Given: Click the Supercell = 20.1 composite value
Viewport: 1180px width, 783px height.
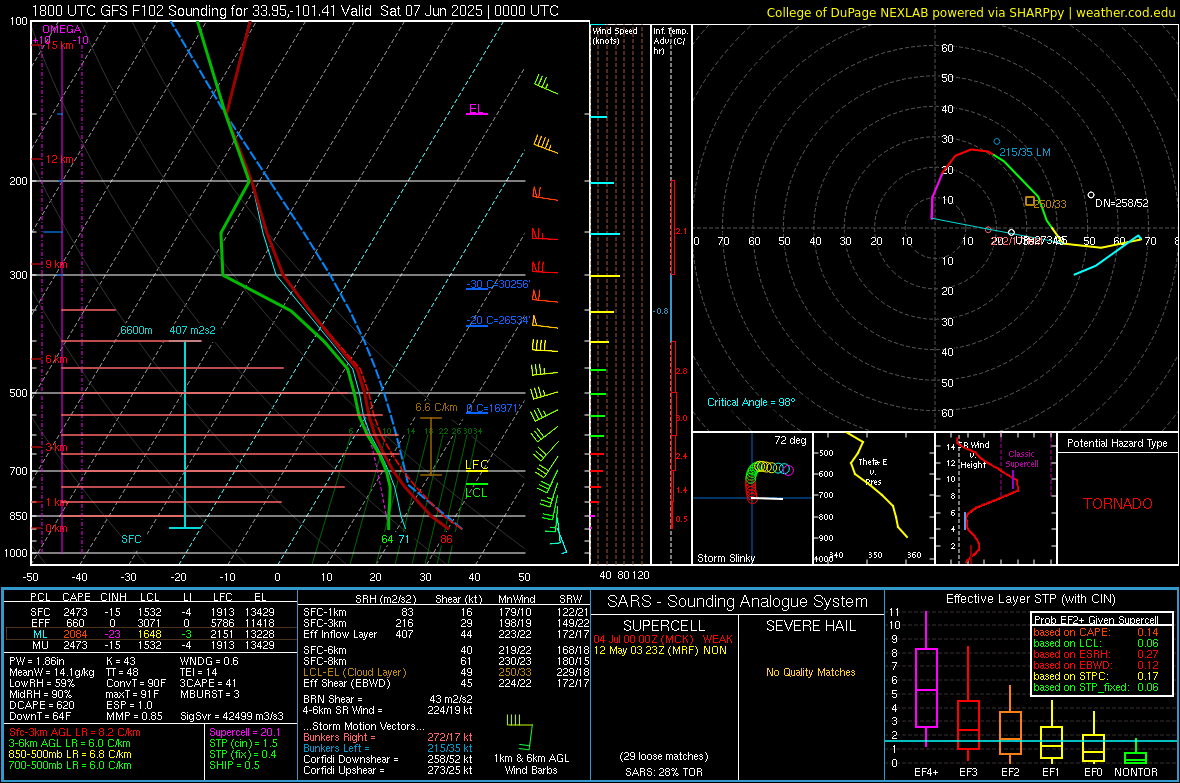Looking at the screenshot, I should pos(245,732).
